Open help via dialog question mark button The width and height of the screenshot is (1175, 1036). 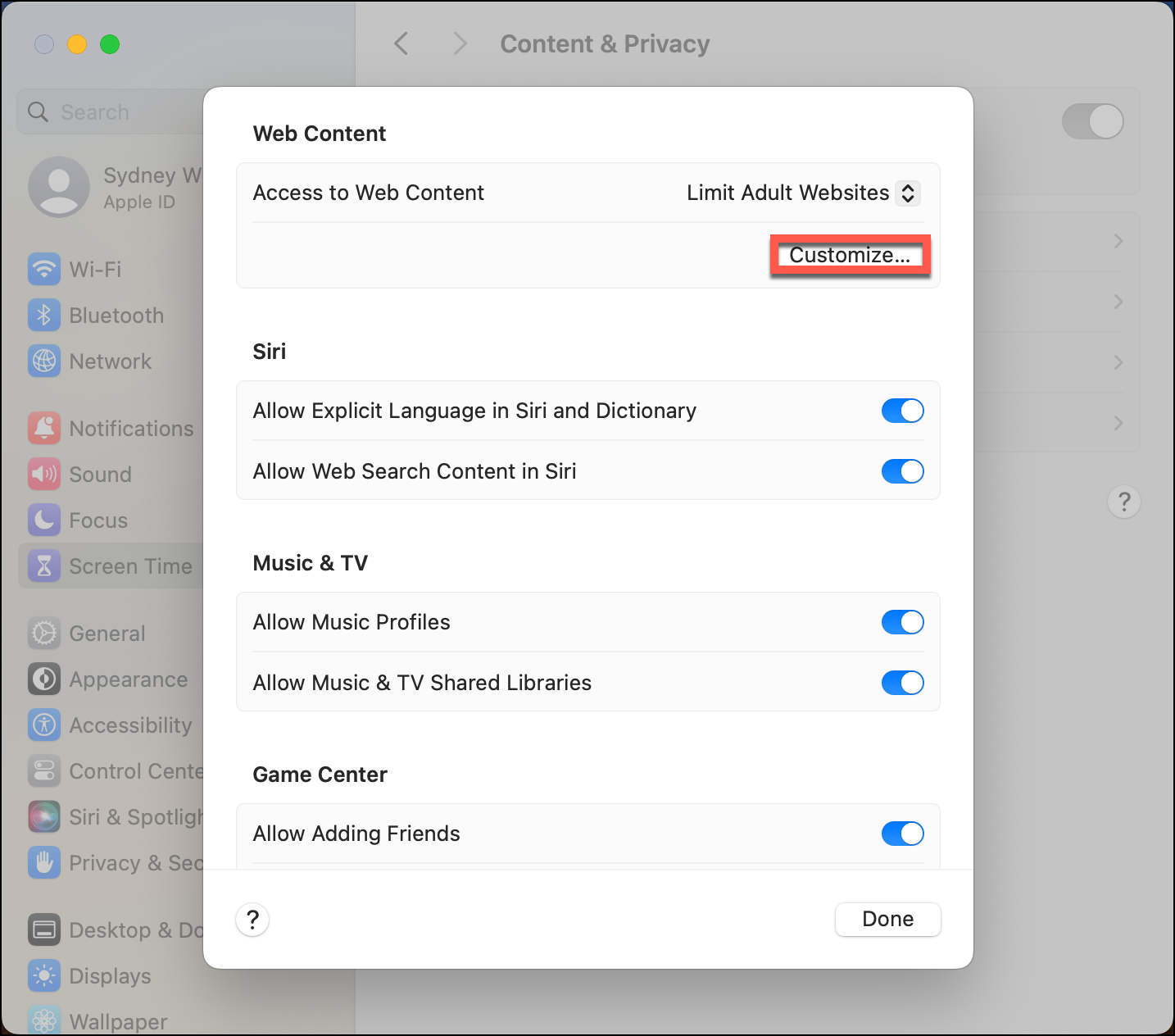pyautogui.click(x=252, y=919)
